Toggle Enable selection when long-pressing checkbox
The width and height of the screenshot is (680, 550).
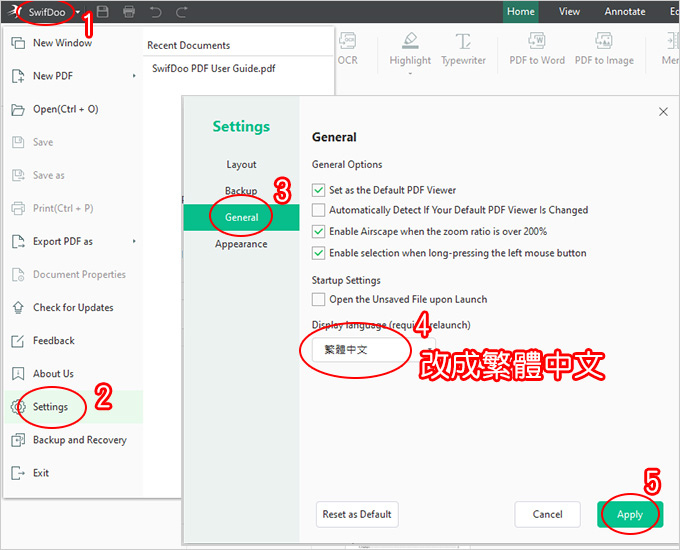tap(318, 253)
